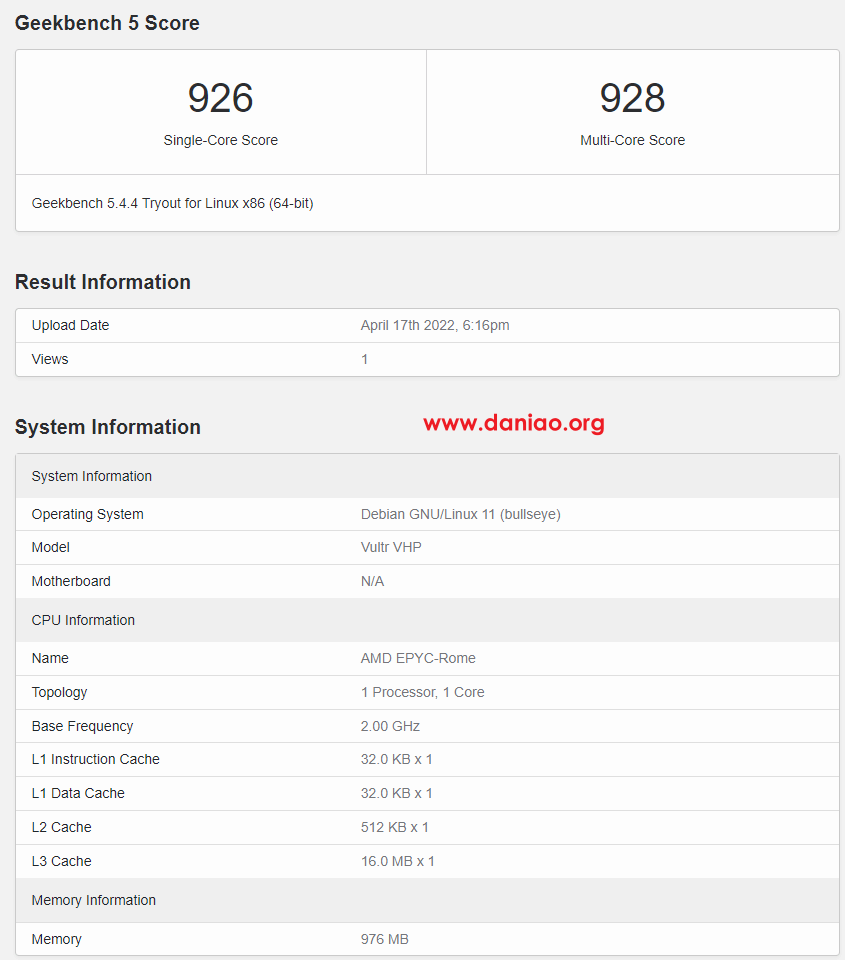This screenshot has width=845, height=960.
Task: Click the Views label
Action: click(x=50, y=359)
